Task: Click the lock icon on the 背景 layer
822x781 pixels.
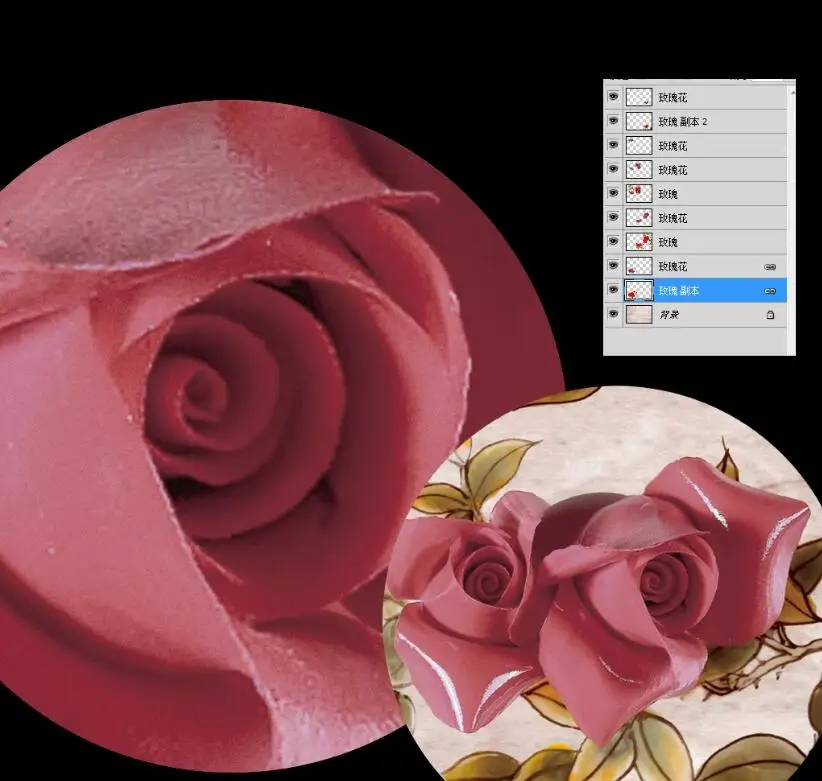Action: [x=770, y=315]
